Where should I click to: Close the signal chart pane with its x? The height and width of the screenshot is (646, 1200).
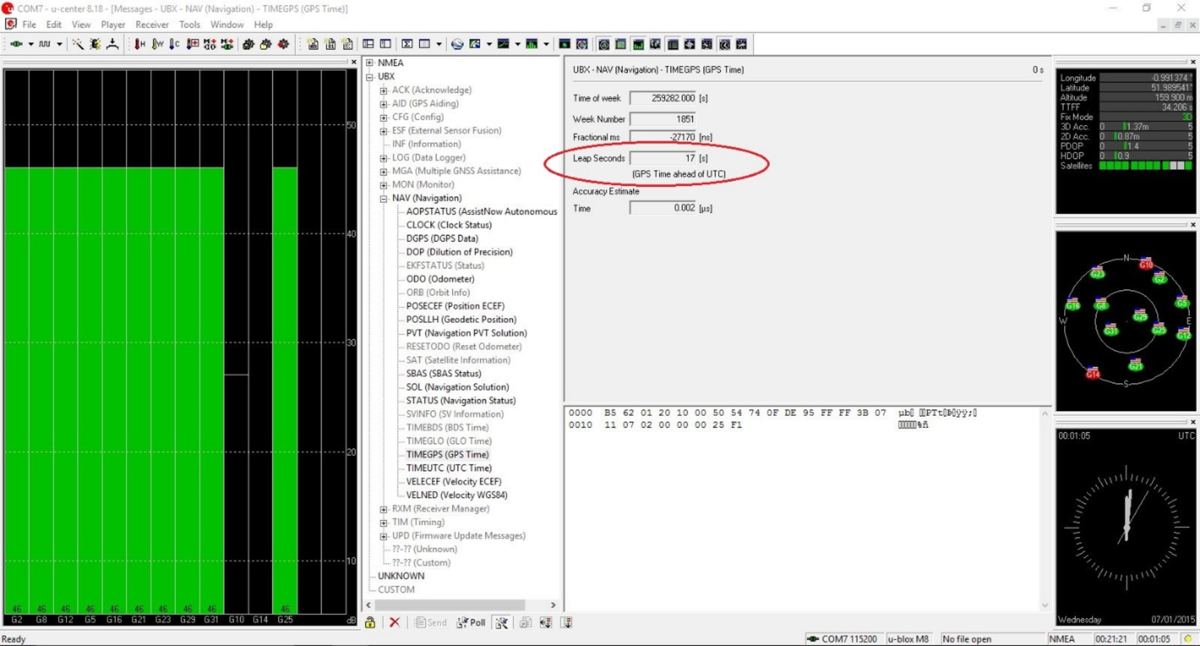point(354,62)
